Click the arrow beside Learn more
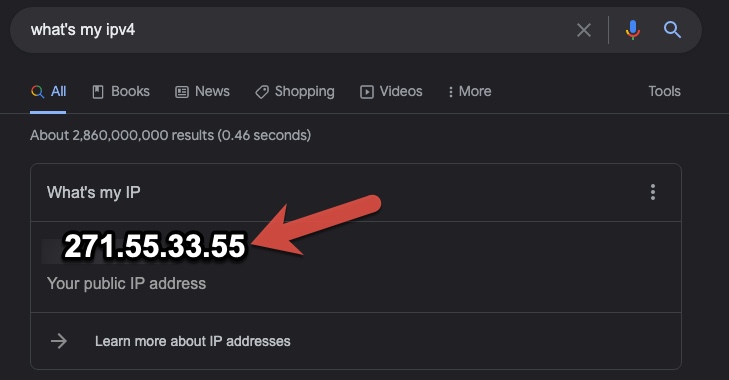Image resolution: width=729 pixels, height=380 pixels. 59,341
